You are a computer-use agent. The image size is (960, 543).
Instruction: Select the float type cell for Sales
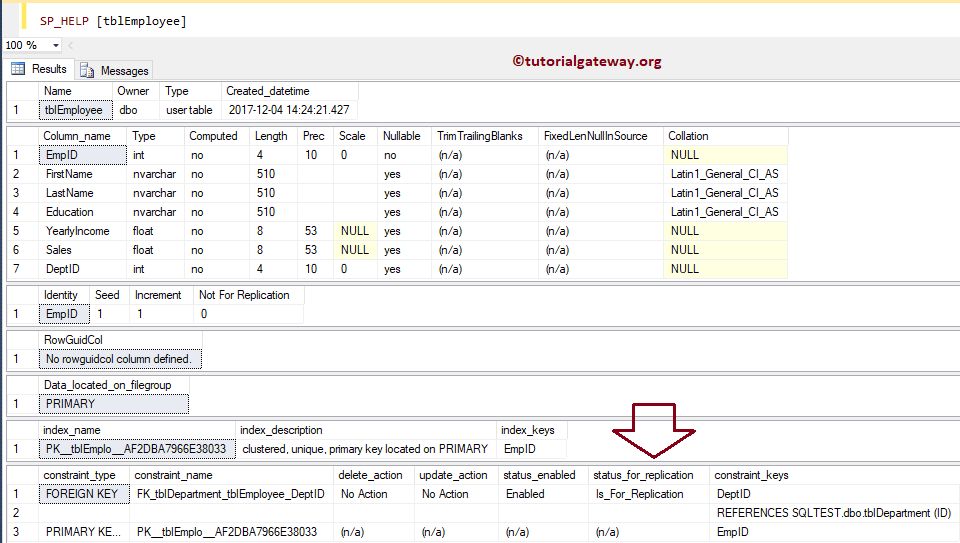coord(156,250)
